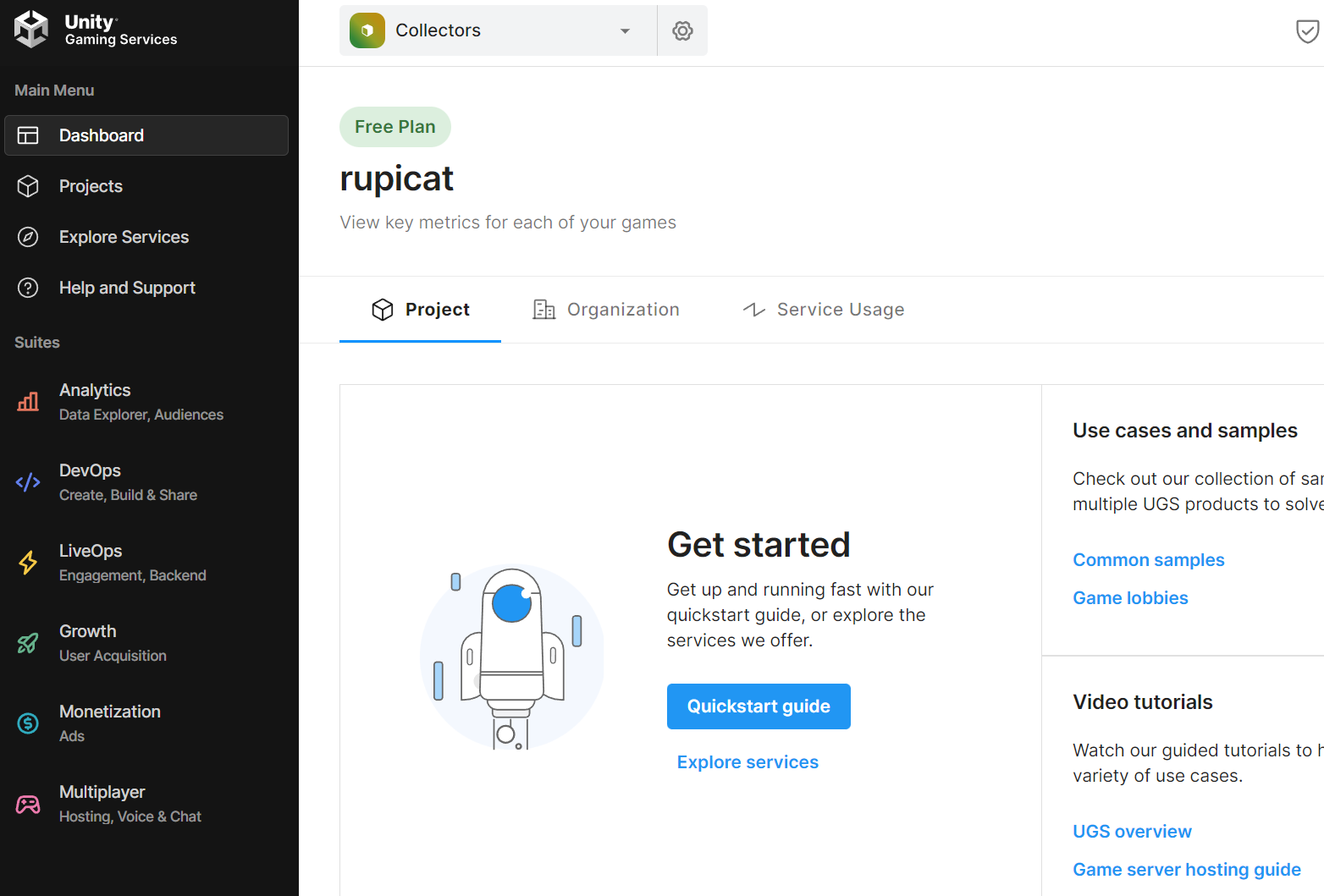
Task: Click the rupicat organization title
Action: pyautogui.click(x=396, y=179)
